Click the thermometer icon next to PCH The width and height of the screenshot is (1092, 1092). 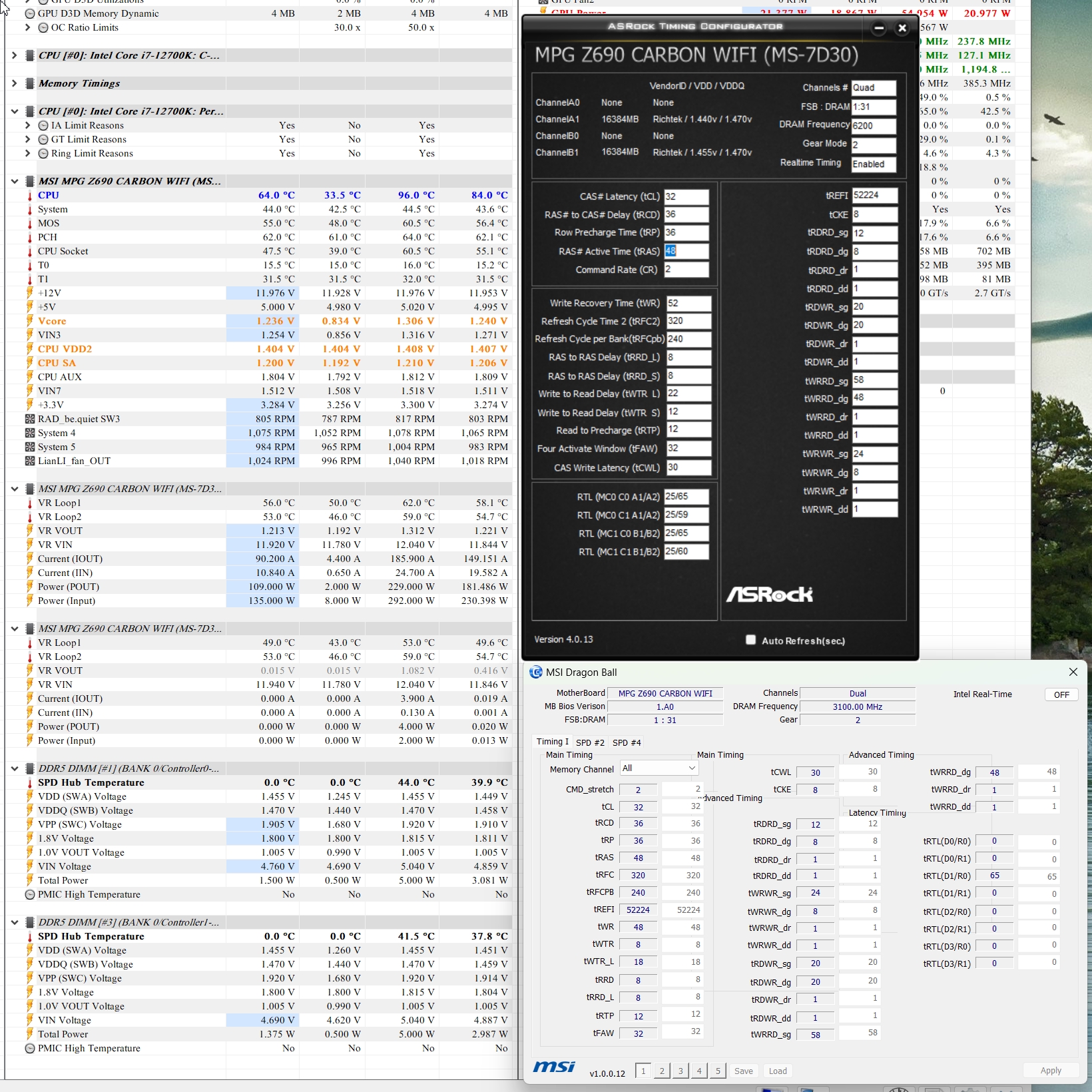[x=29, y=238]
